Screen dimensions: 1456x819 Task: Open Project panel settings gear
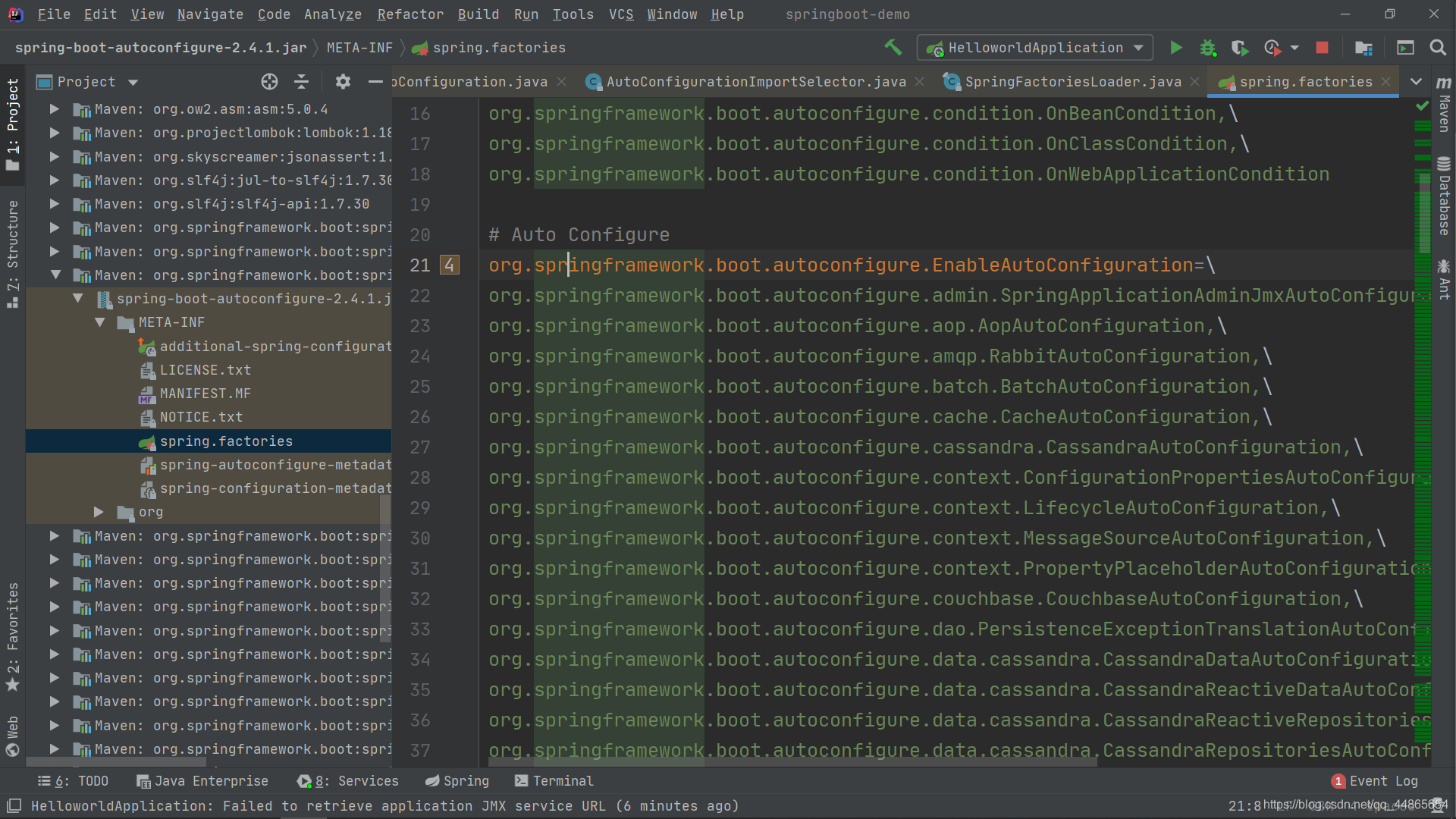[343, 82]
